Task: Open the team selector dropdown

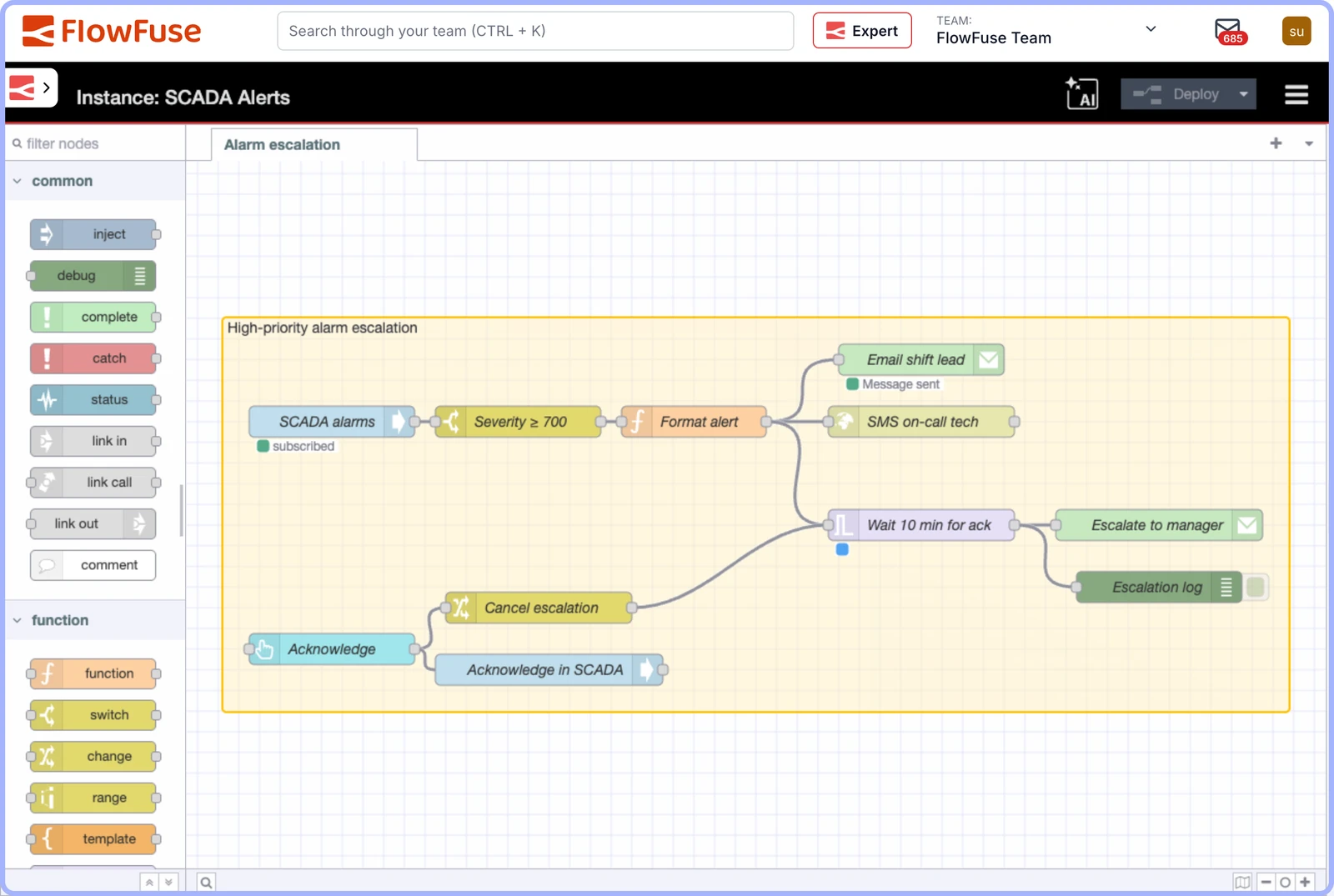Action: point(1046,31)
